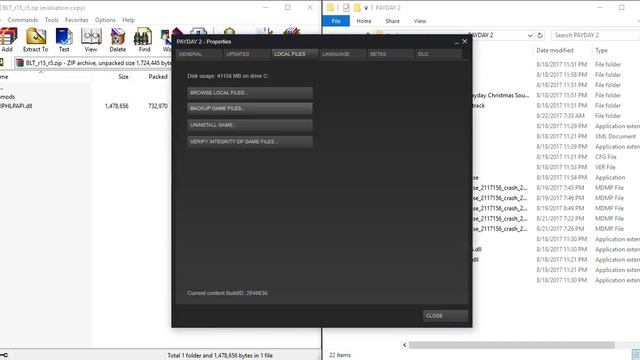The width and height of the screenshot is (640, 360).
Task: Open the quick access toolbar dropdown arrow in Explorer
Action: pyautogui.click(x=366, y=8)
